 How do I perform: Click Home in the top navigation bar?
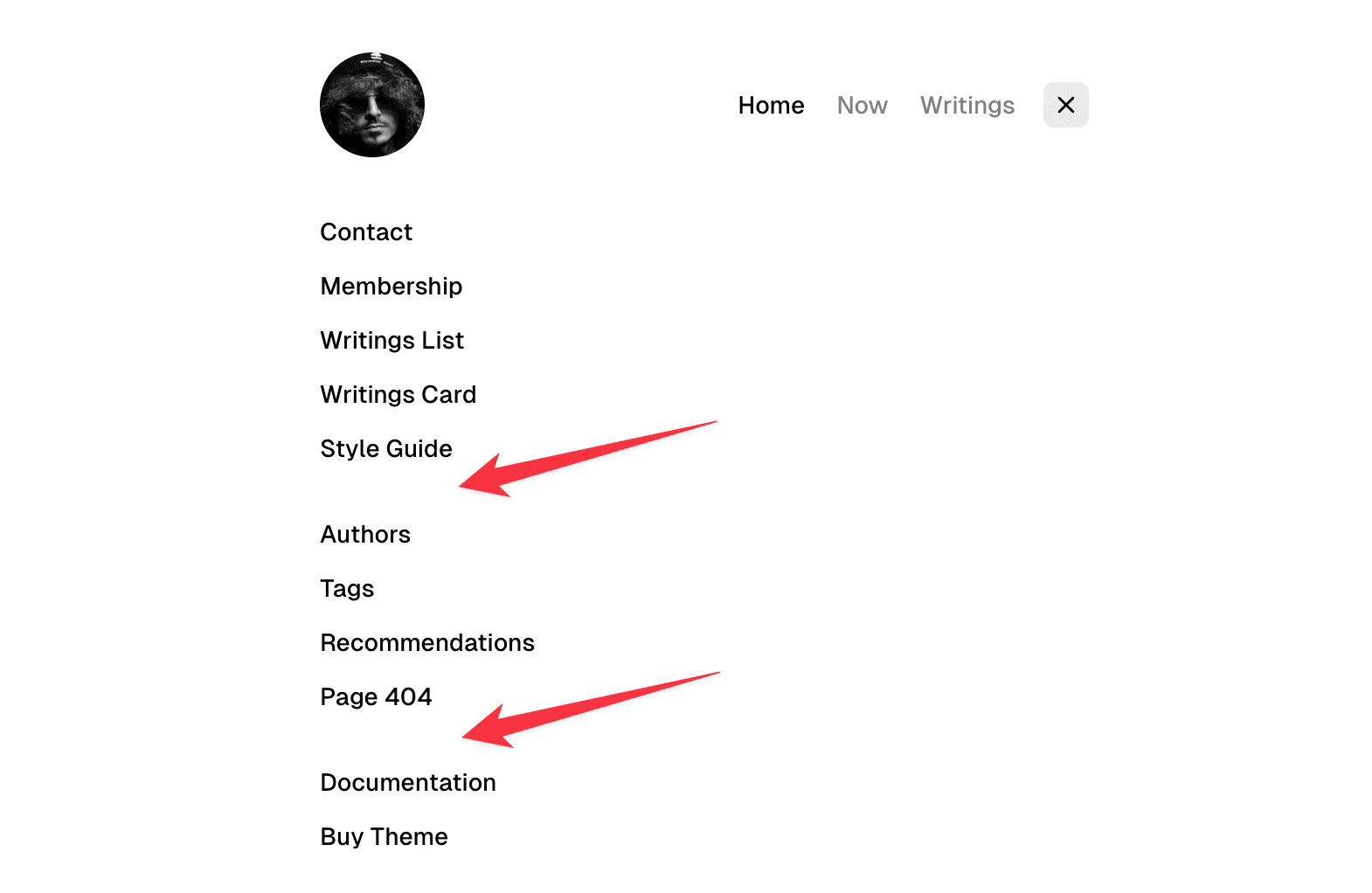pyautogui.click(x=771, y=105)
